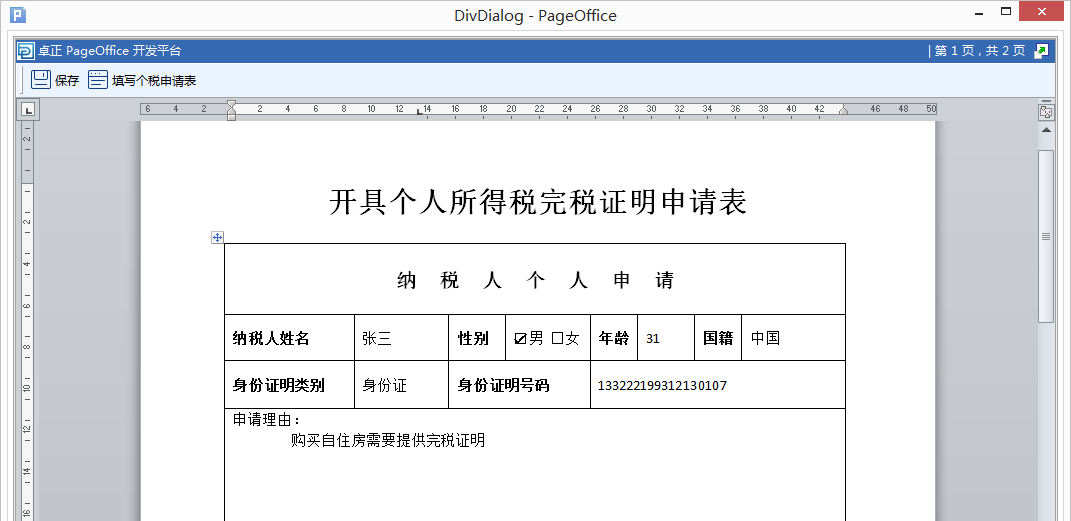Click the DivDialog window app icon

click(x=18, y=16)
